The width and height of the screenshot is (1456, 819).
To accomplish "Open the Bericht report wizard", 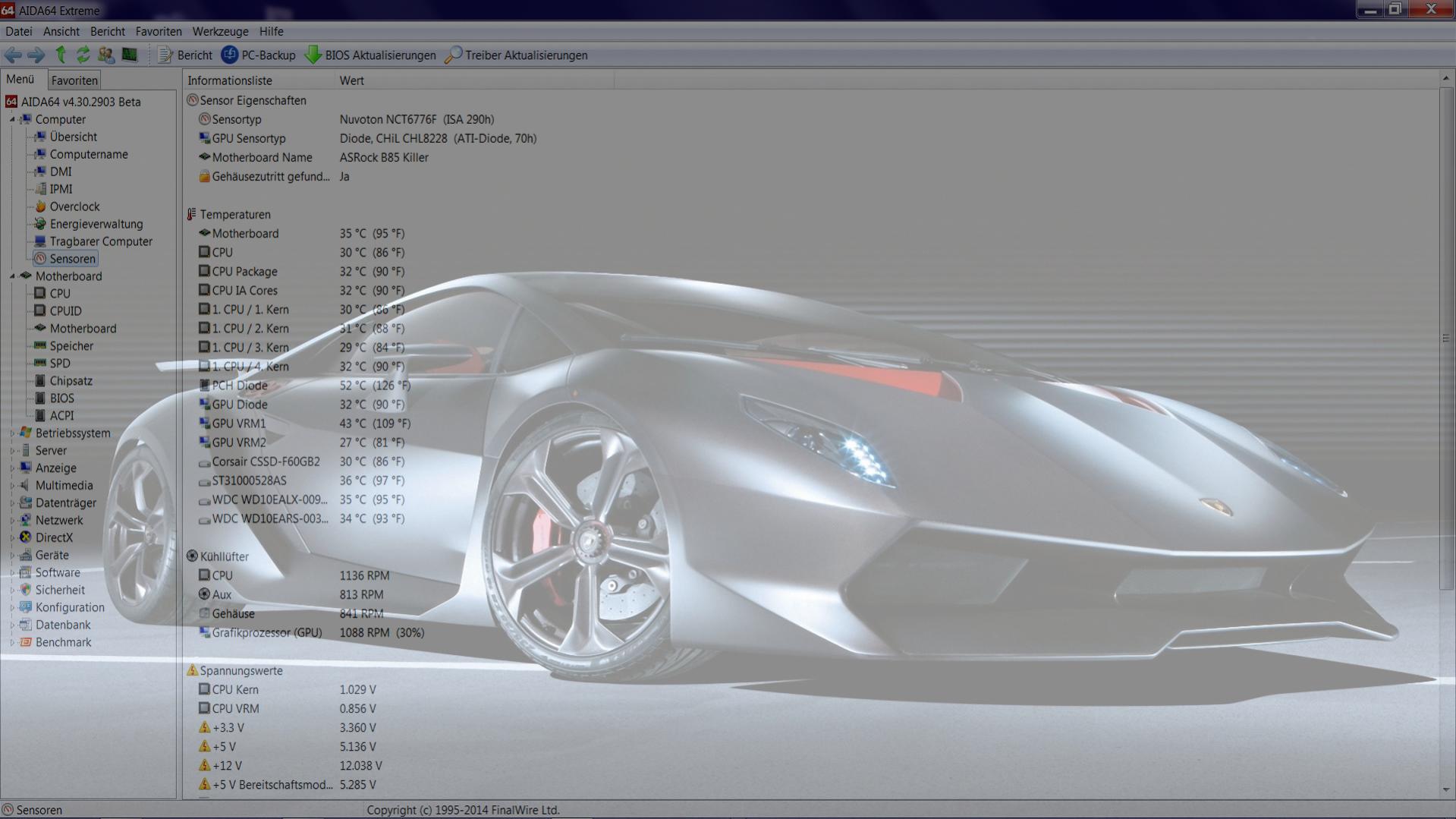I will click(x=185, y=55).
